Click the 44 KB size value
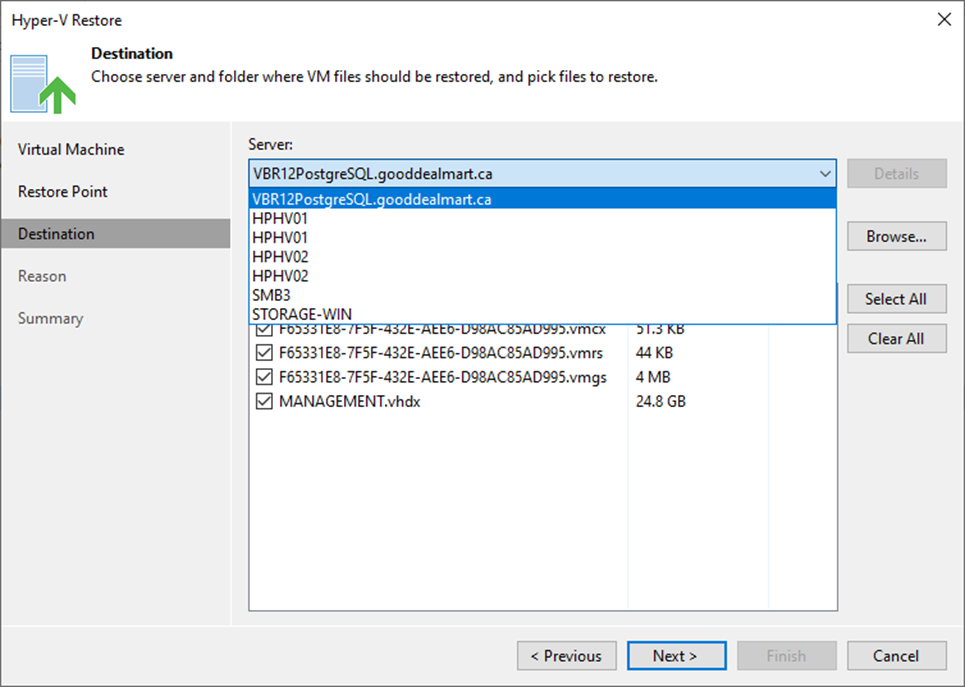This screenshot has width=965, height=687. pos(654,353)
